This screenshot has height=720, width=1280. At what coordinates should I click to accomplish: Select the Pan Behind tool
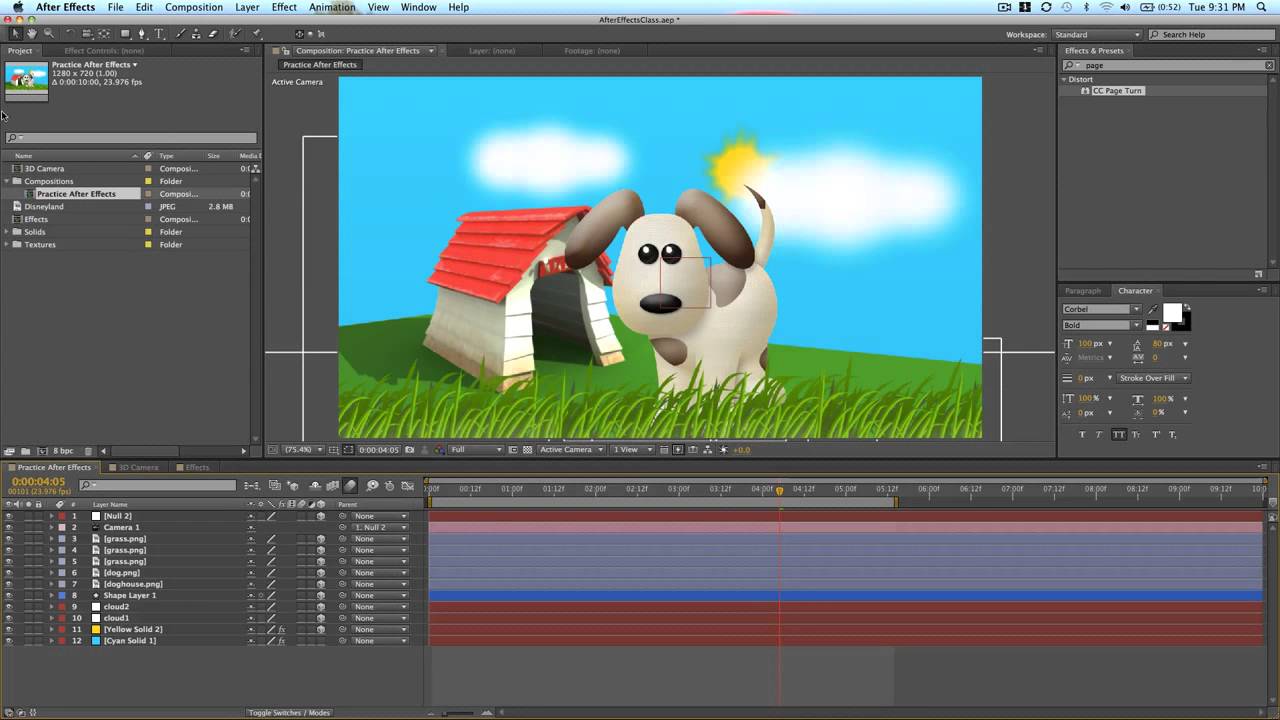tap(103, 34)
